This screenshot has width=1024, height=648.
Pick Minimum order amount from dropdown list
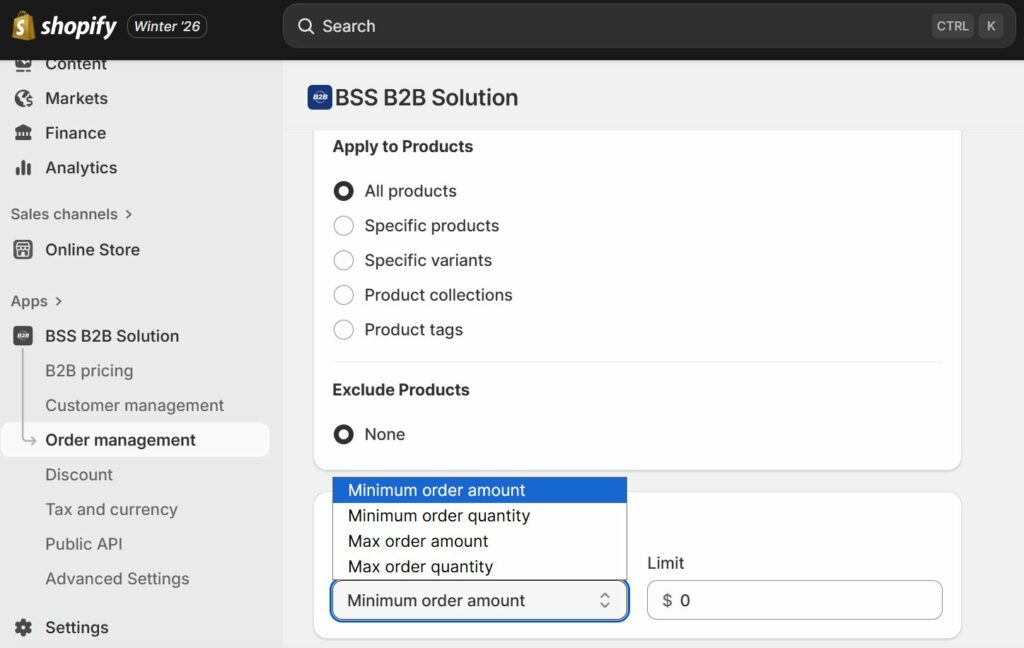click(x=479, y=490)
